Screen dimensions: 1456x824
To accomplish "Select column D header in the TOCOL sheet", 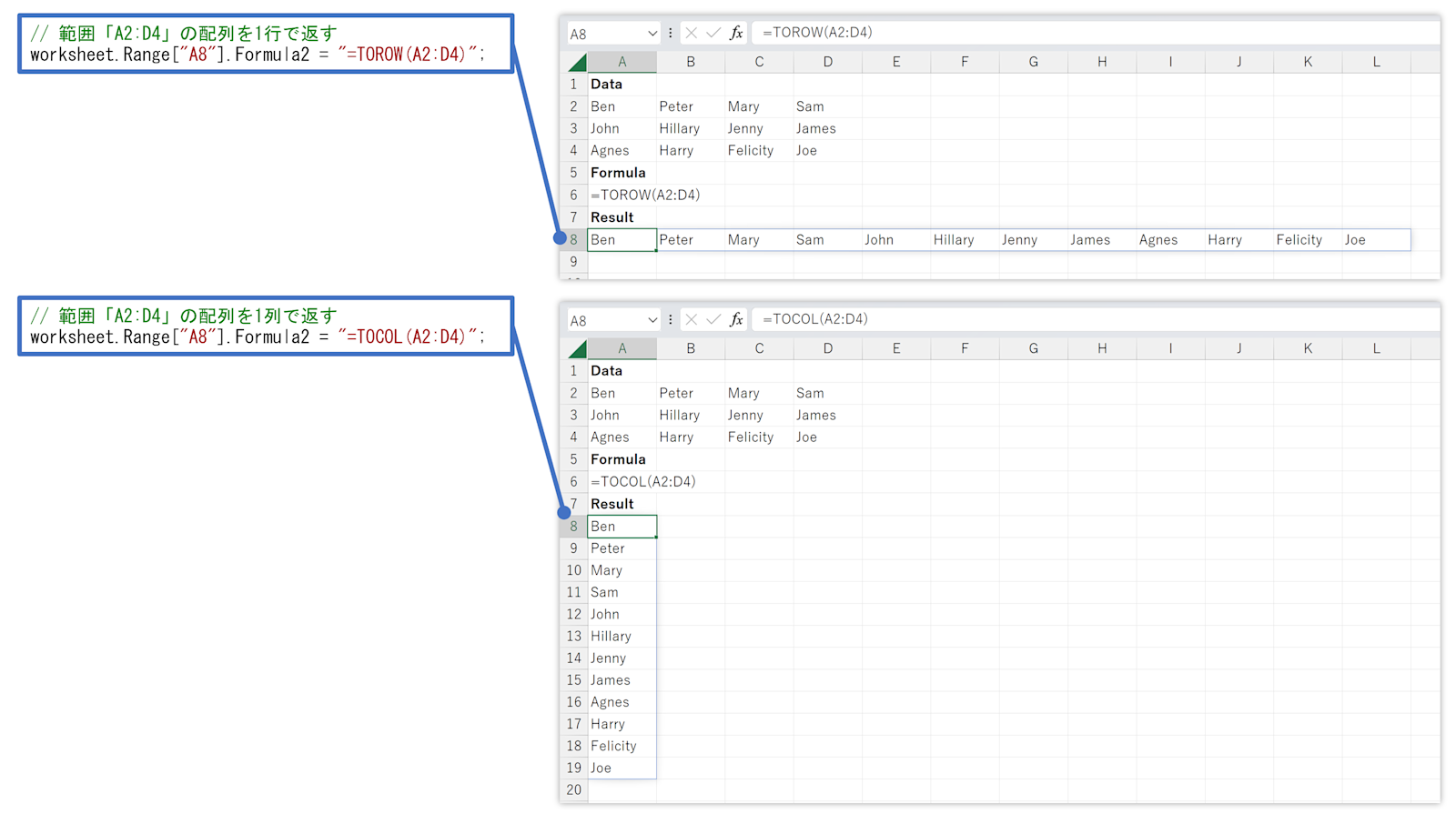I will tap(828, 348).
